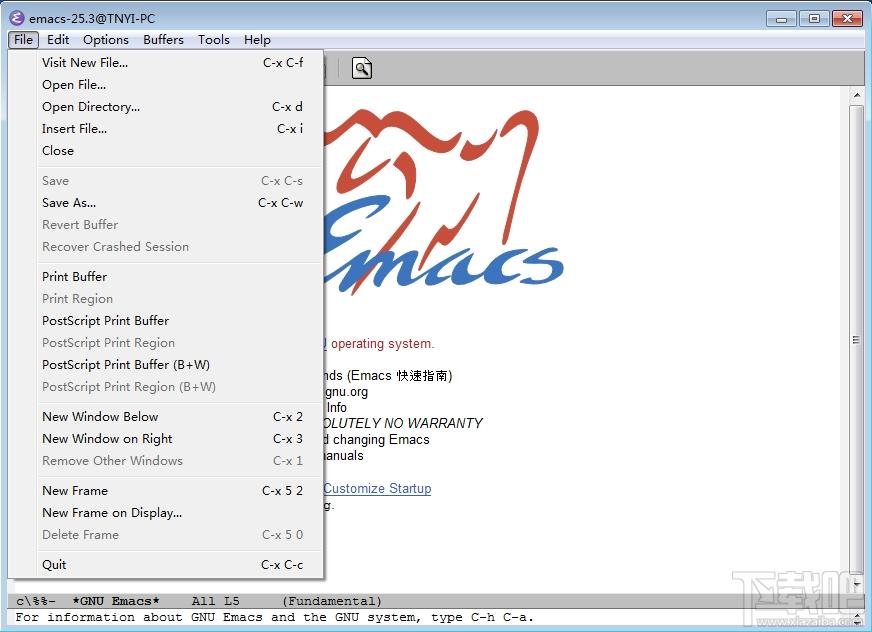Select New Frame on Display...
This screenshot has height=632, width=872.
coord(180,512)
